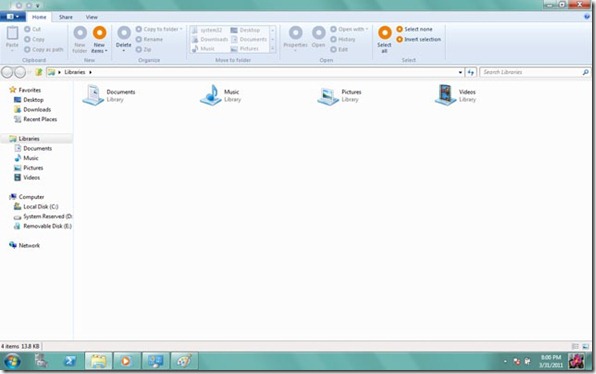Switch to large icons view via status bar icon

point(585,347)
